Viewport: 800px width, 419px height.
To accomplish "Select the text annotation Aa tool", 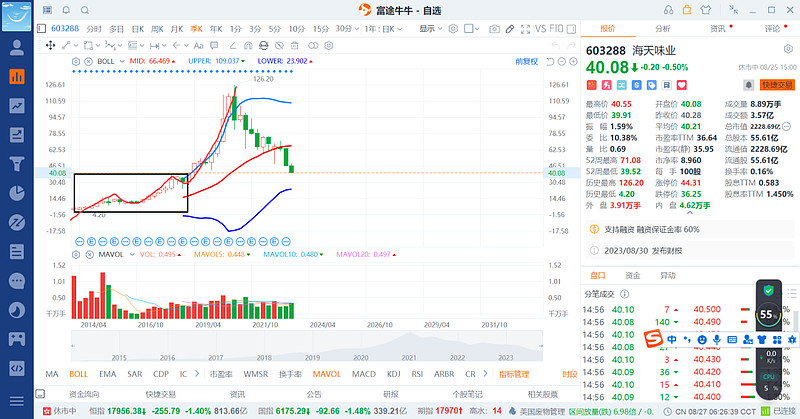I will tap(198, 45).
